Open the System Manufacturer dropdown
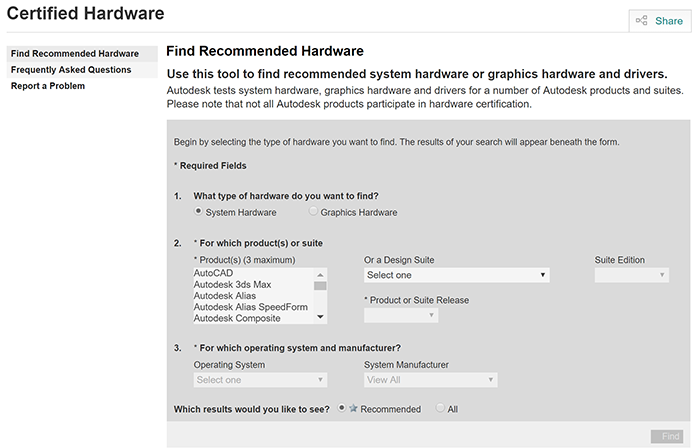The height and width of the screenshot is (448, 700). coord(430,380)
